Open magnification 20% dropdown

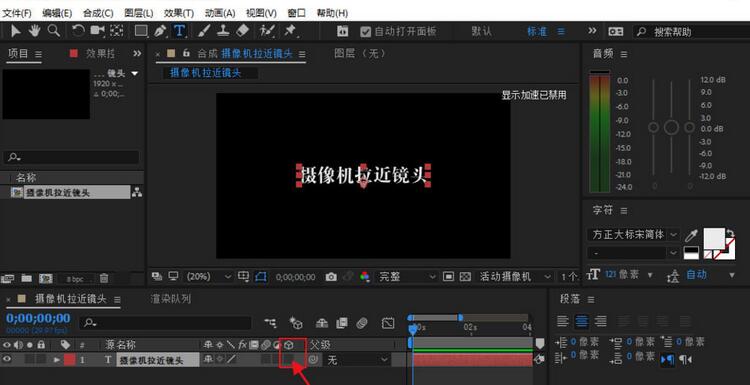pos(208,276)
